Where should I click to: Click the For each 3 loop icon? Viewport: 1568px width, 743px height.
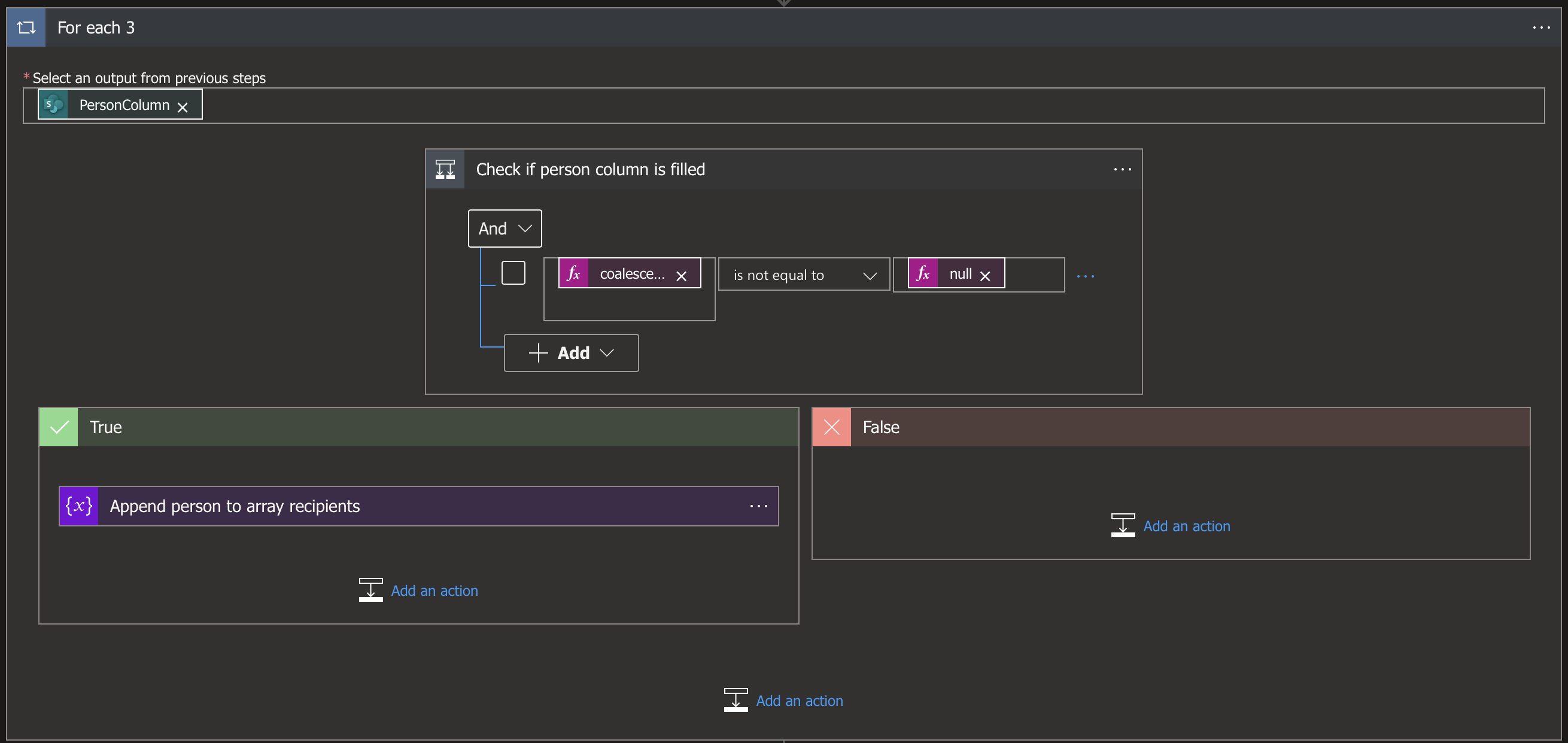(x=26, y=28)
